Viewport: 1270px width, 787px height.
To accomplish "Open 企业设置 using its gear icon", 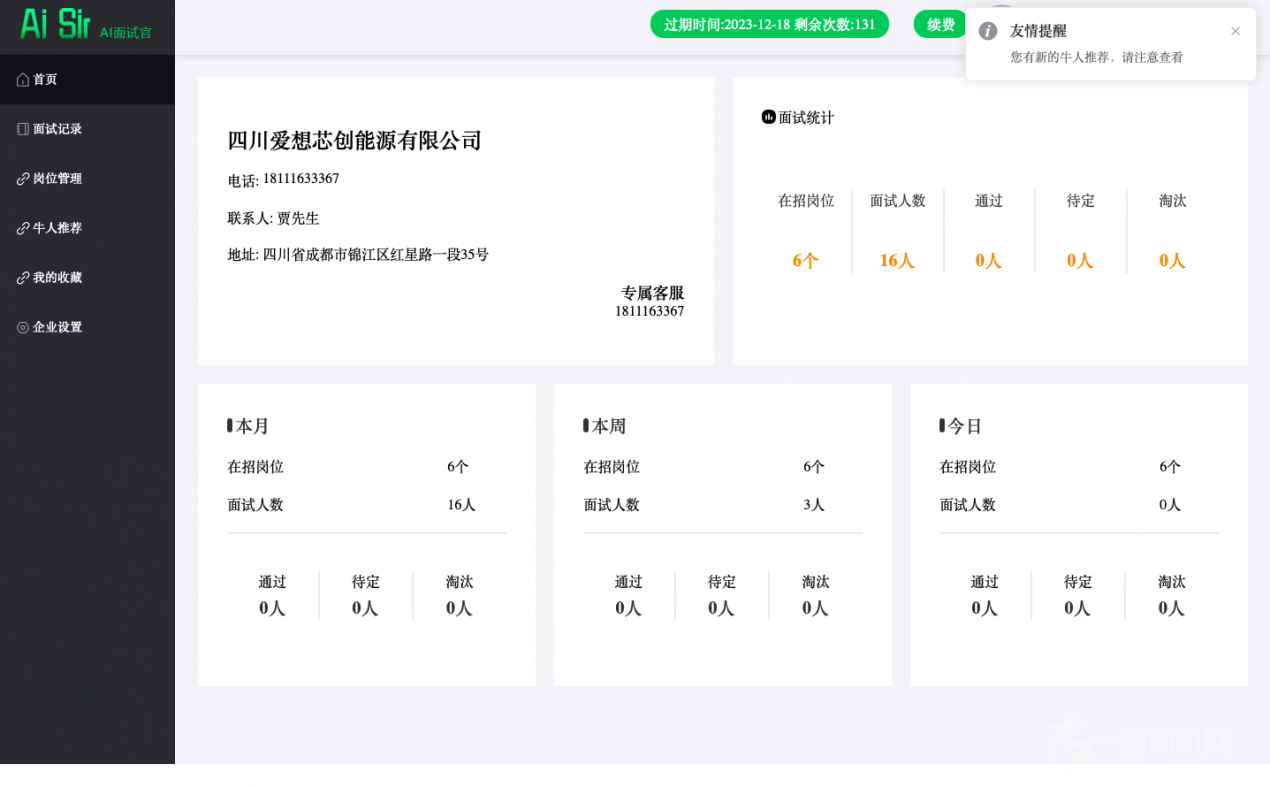I will [x=23, y=327].
